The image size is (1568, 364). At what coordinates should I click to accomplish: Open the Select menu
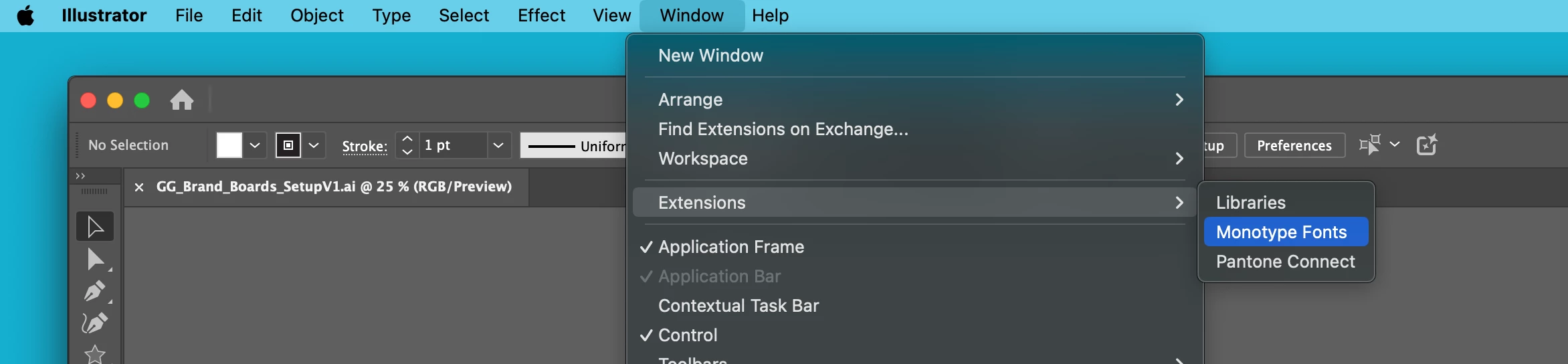464,15
